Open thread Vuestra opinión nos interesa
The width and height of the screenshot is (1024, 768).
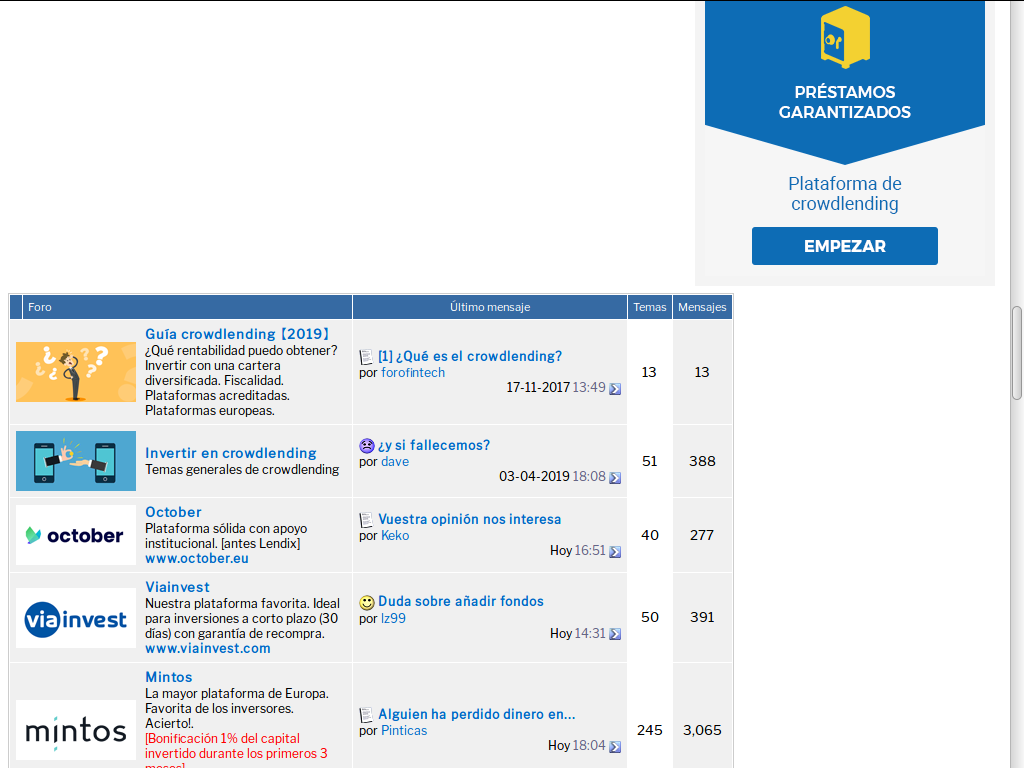pyautogui.click(x=470, y=519)
